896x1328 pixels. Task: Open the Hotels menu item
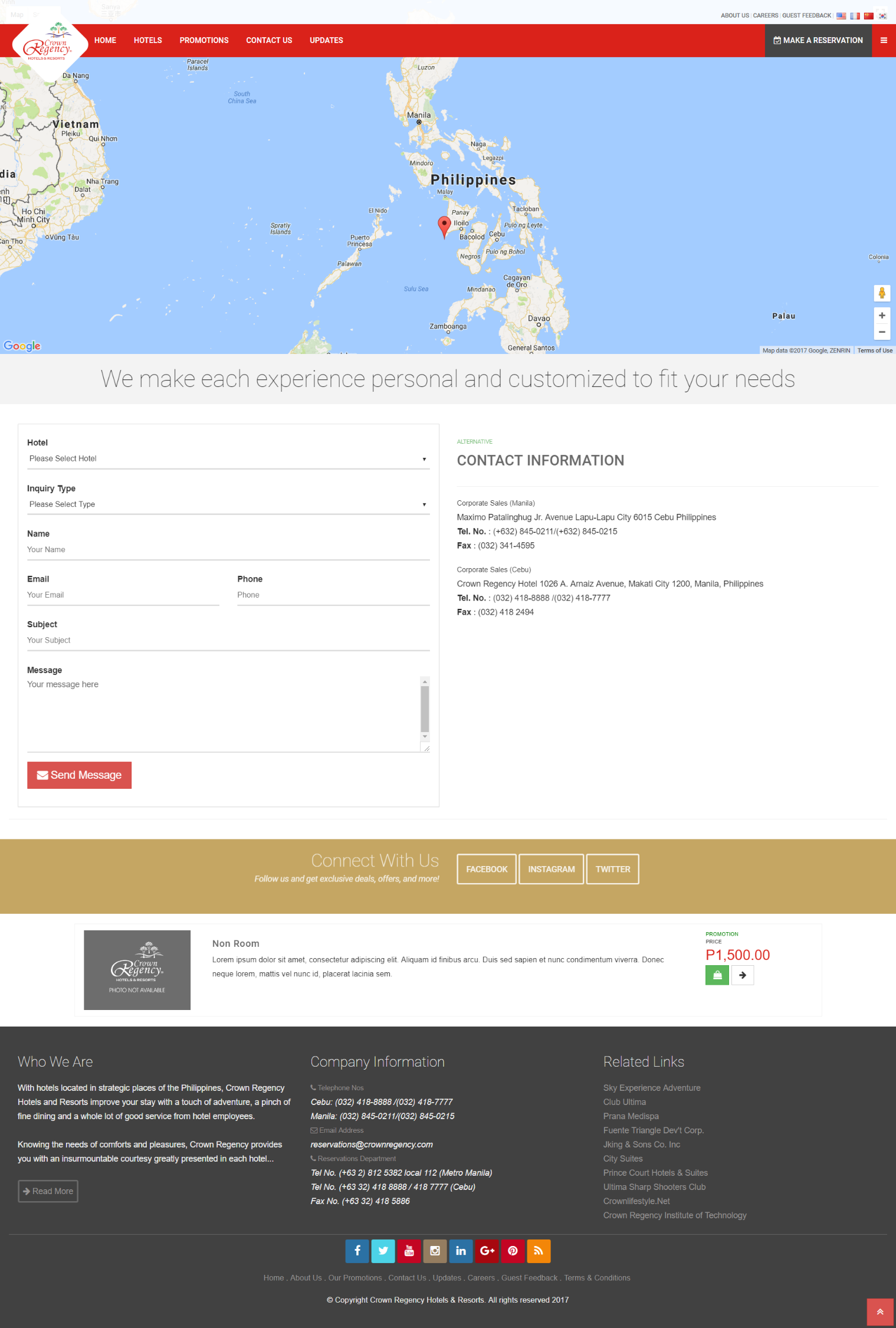point(148,41)
